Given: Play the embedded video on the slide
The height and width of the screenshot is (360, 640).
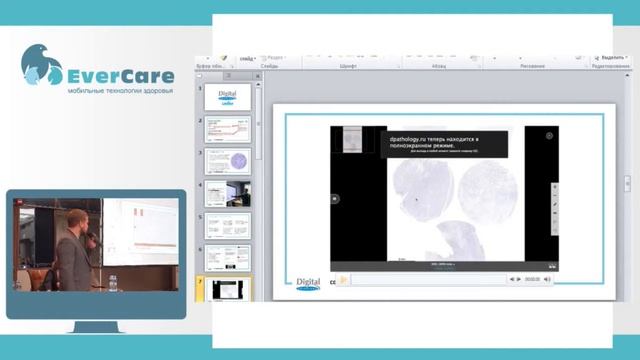Looking at the screenshot, I should point(343,280).
